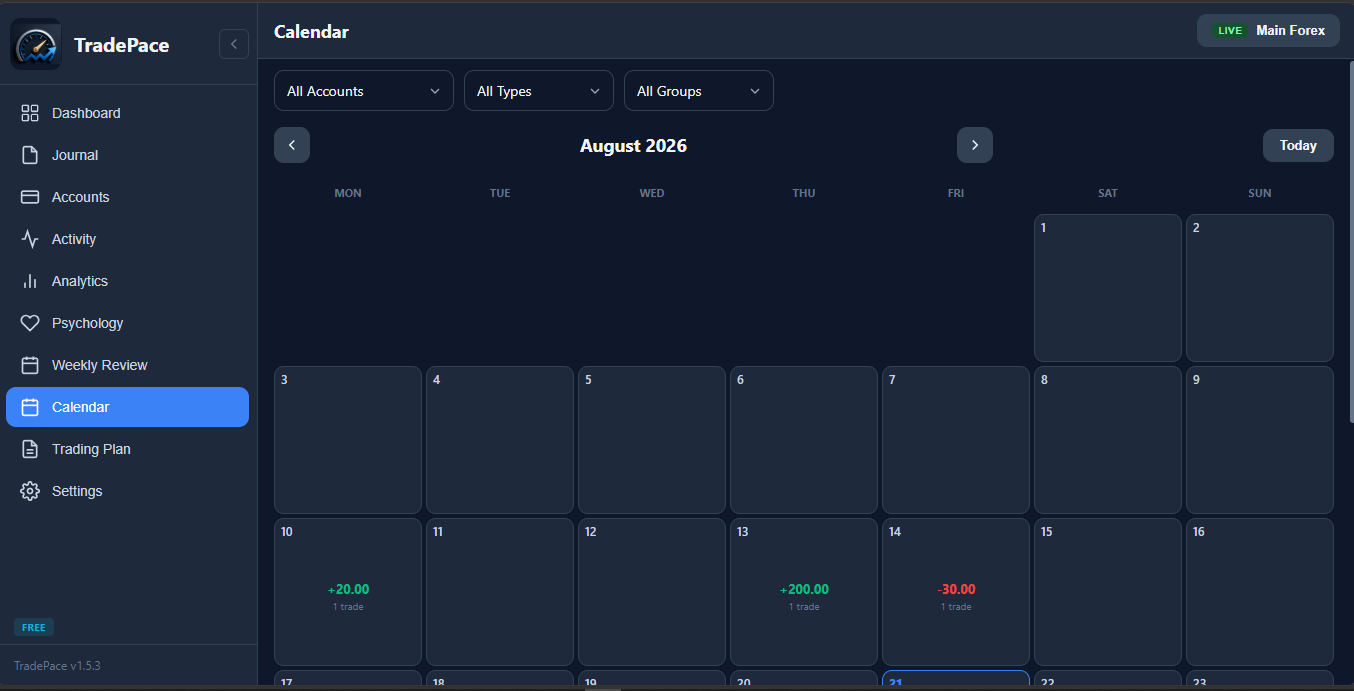
Task: Click the Settings gear icon
Action: pyautogui.click(x=30, y=491)
